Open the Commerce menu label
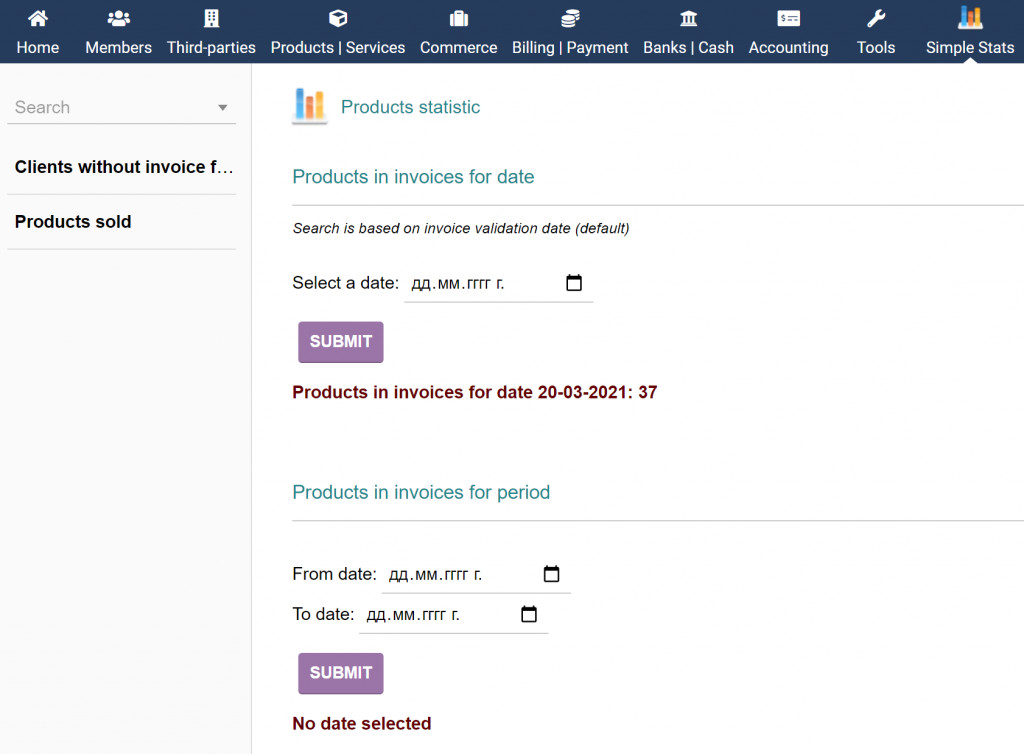This screenshot has width=1024, height=754. (458, 48)
